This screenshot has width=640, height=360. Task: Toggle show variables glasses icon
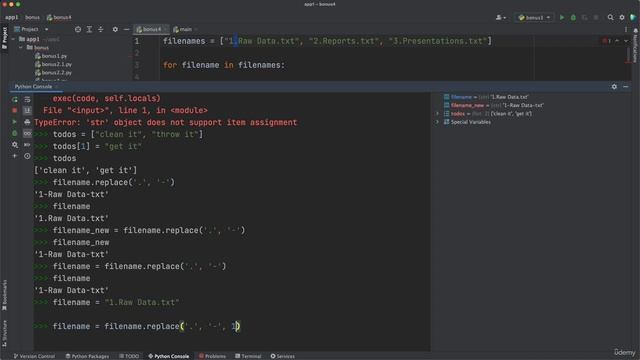pyautogui.click(x=27, y=133)
